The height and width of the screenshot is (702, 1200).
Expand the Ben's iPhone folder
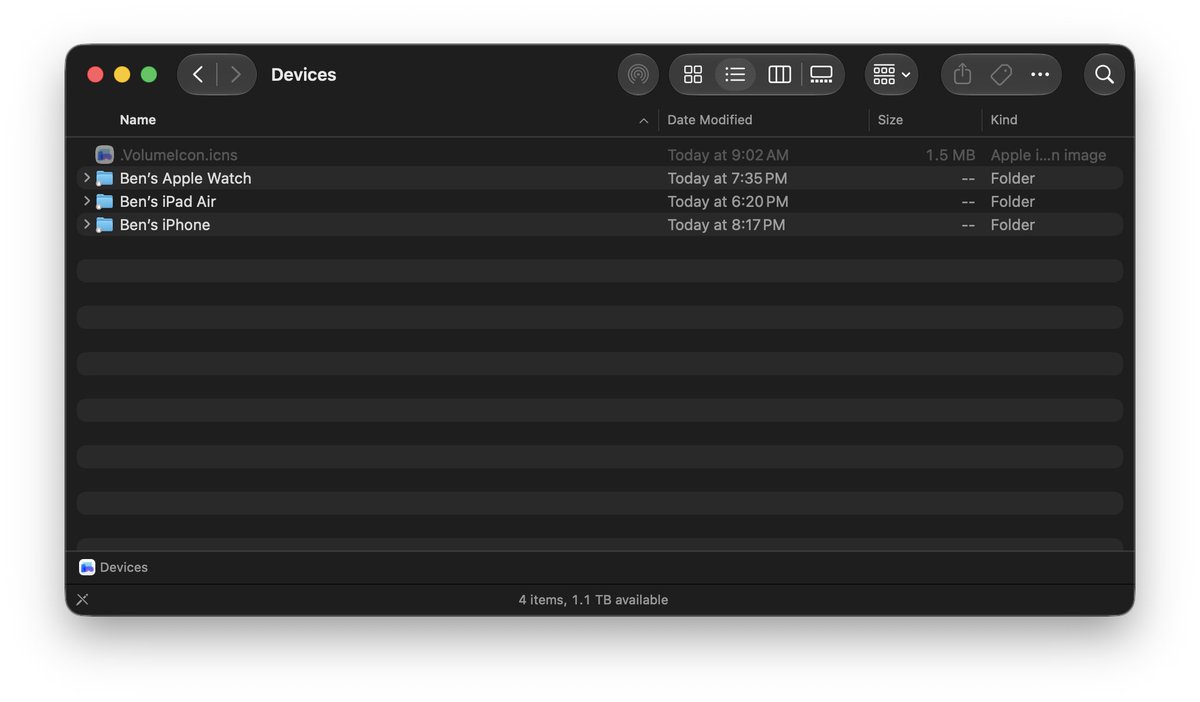pos(87,225)
